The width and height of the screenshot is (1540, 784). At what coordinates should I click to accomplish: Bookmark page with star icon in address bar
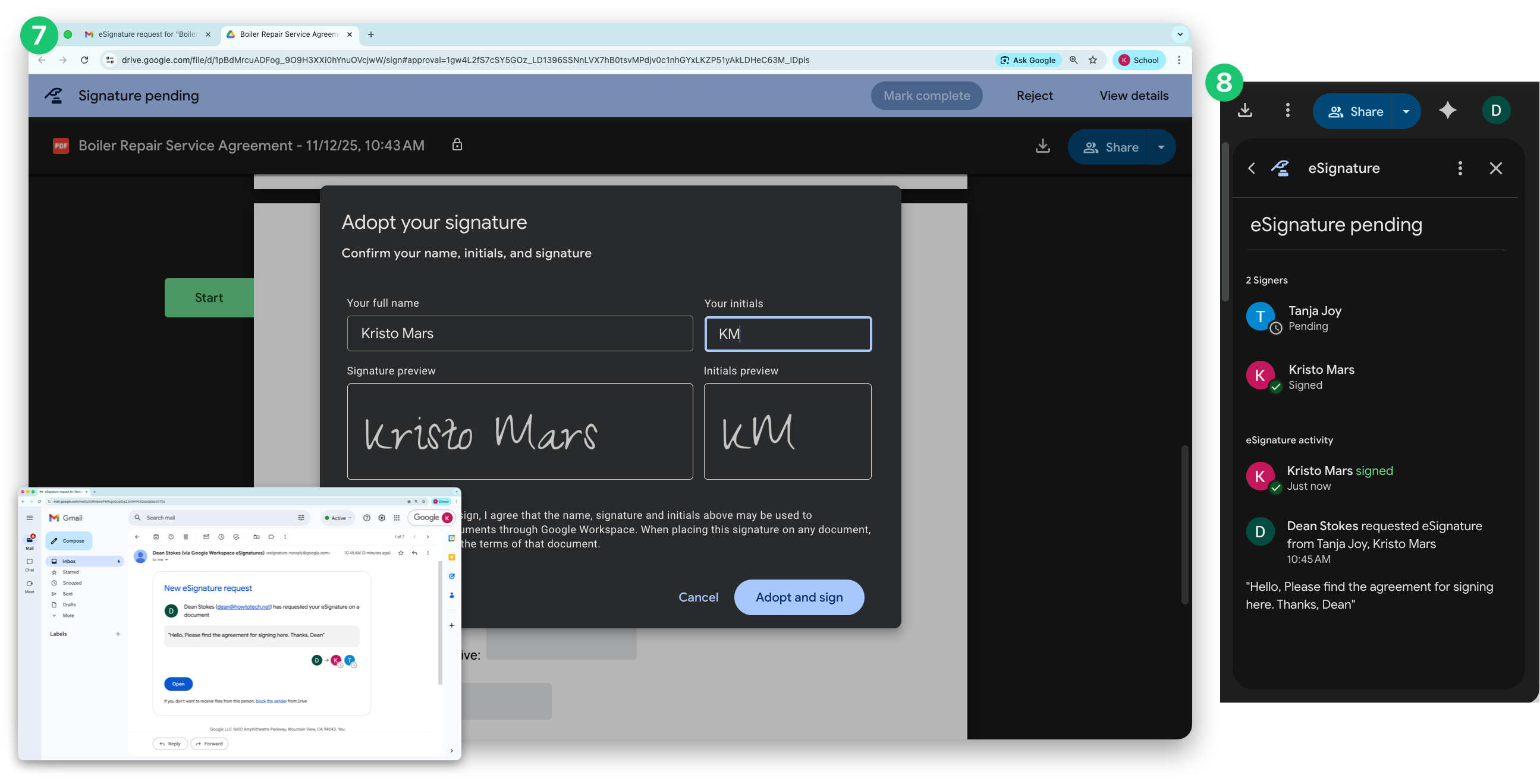[1093, 60]
